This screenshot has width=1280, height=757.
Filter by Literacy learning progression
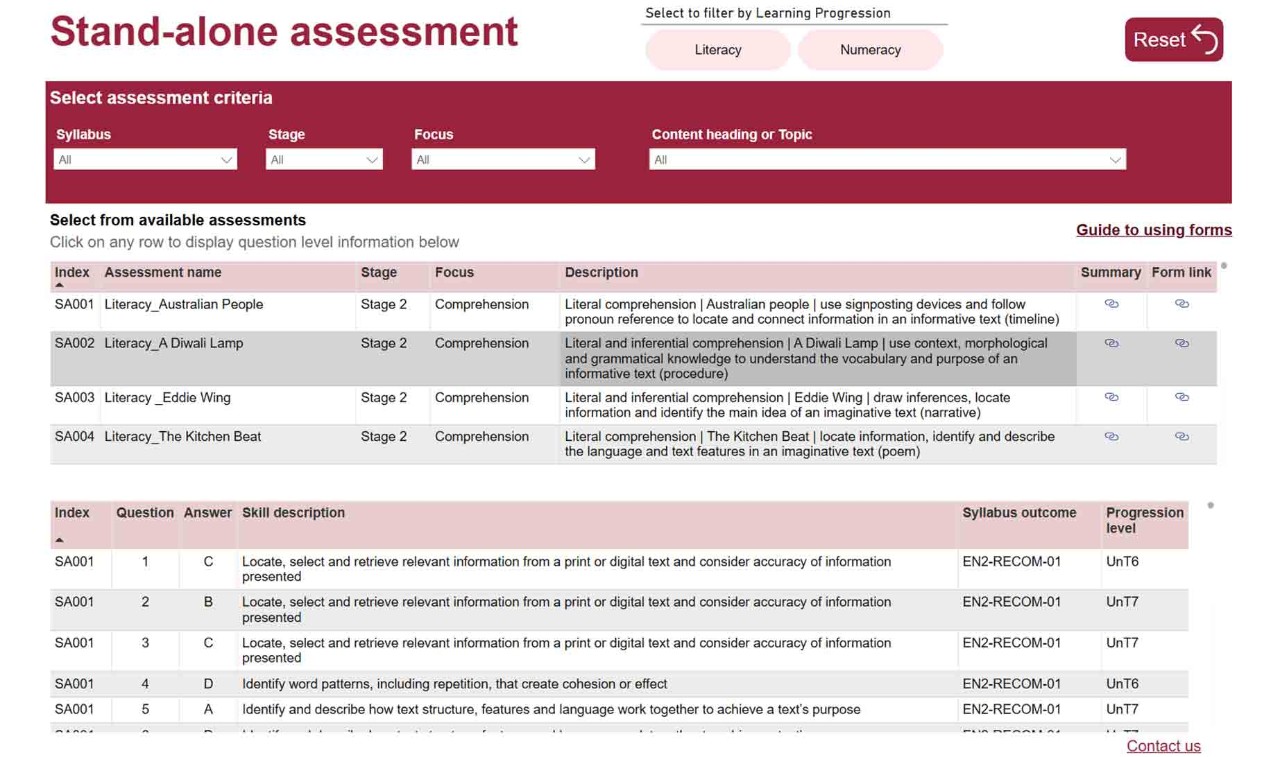click(x=718, y=50)
